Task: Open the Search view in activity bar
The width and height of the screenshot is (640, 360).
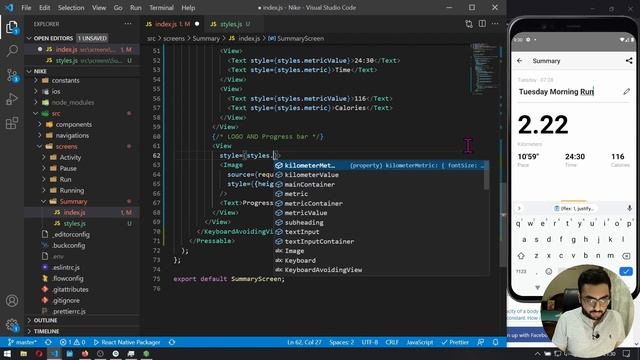Action: click(x=12, y=51)
